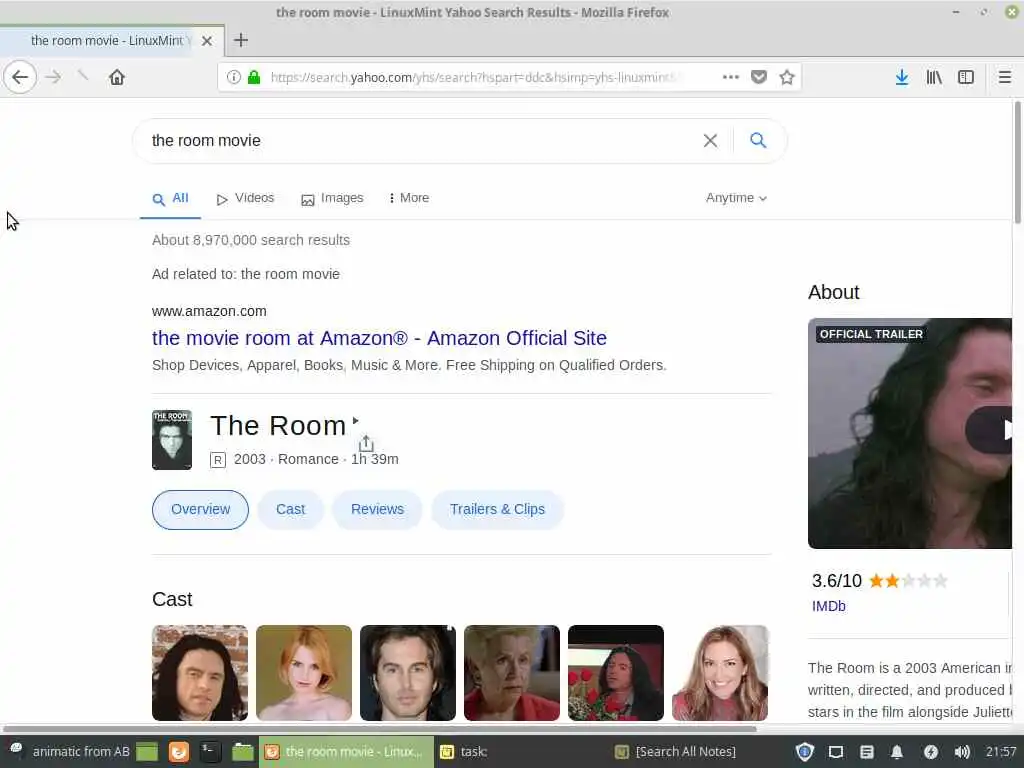The height and width of the screenshot is (768, 1024).
Task: Click the 3.6/10 star rating
Action: point(879,581)
